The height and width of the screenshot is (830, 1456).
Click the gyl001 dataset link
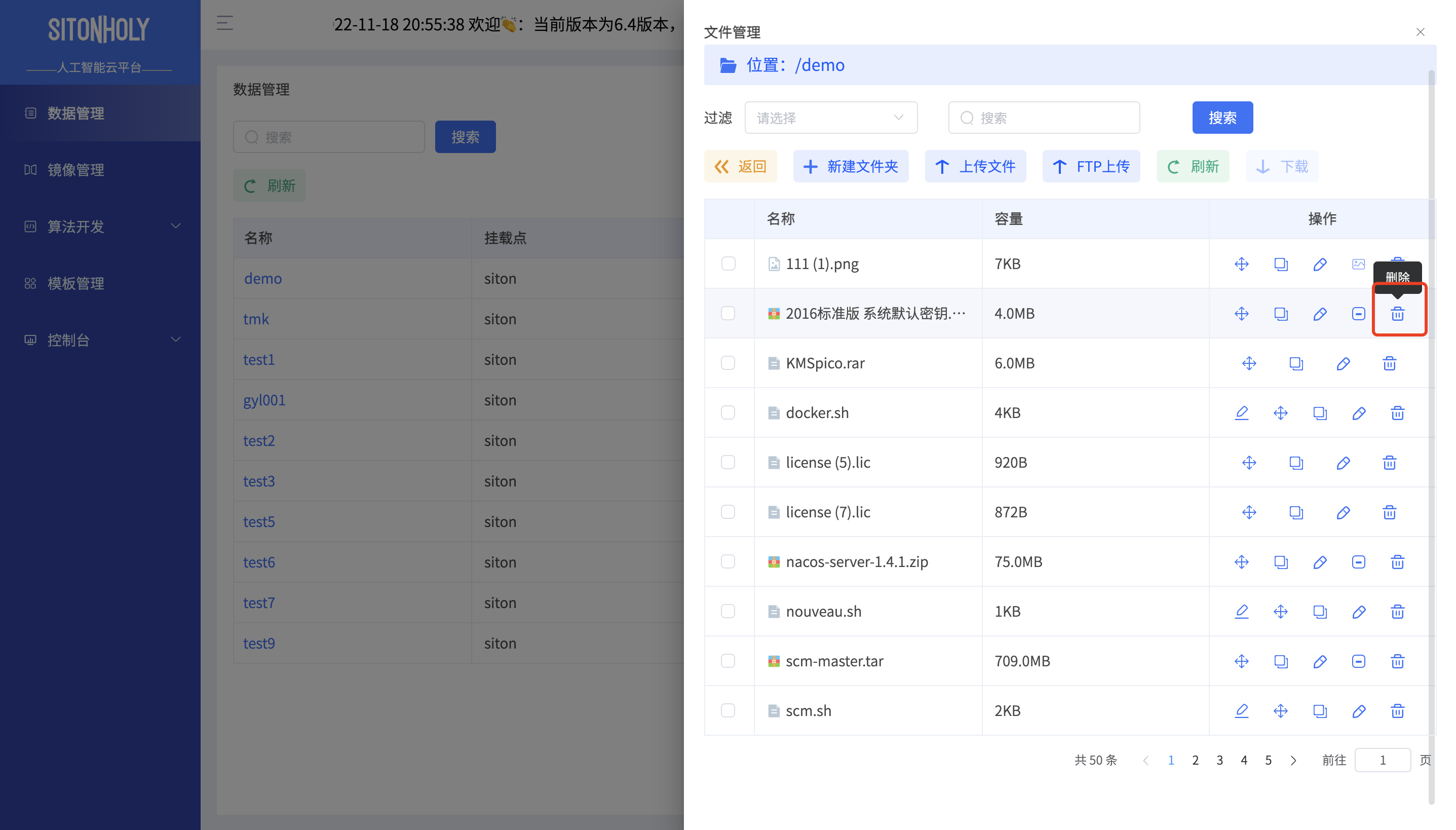coord(264,400)
